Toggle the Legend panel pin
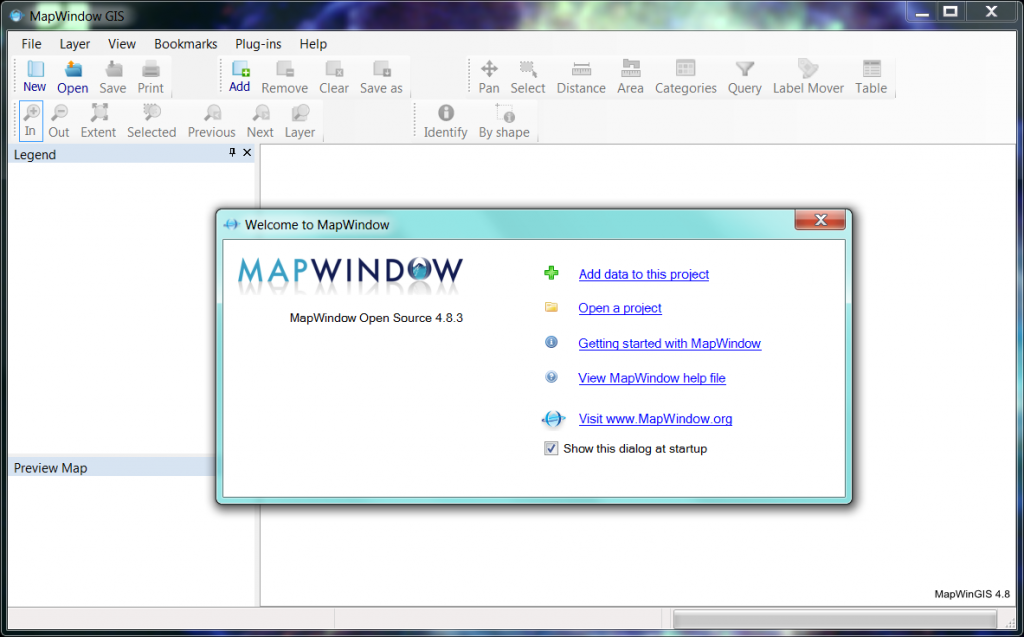The height and width of the screenshot is (637, 1024). coord(232,153)
